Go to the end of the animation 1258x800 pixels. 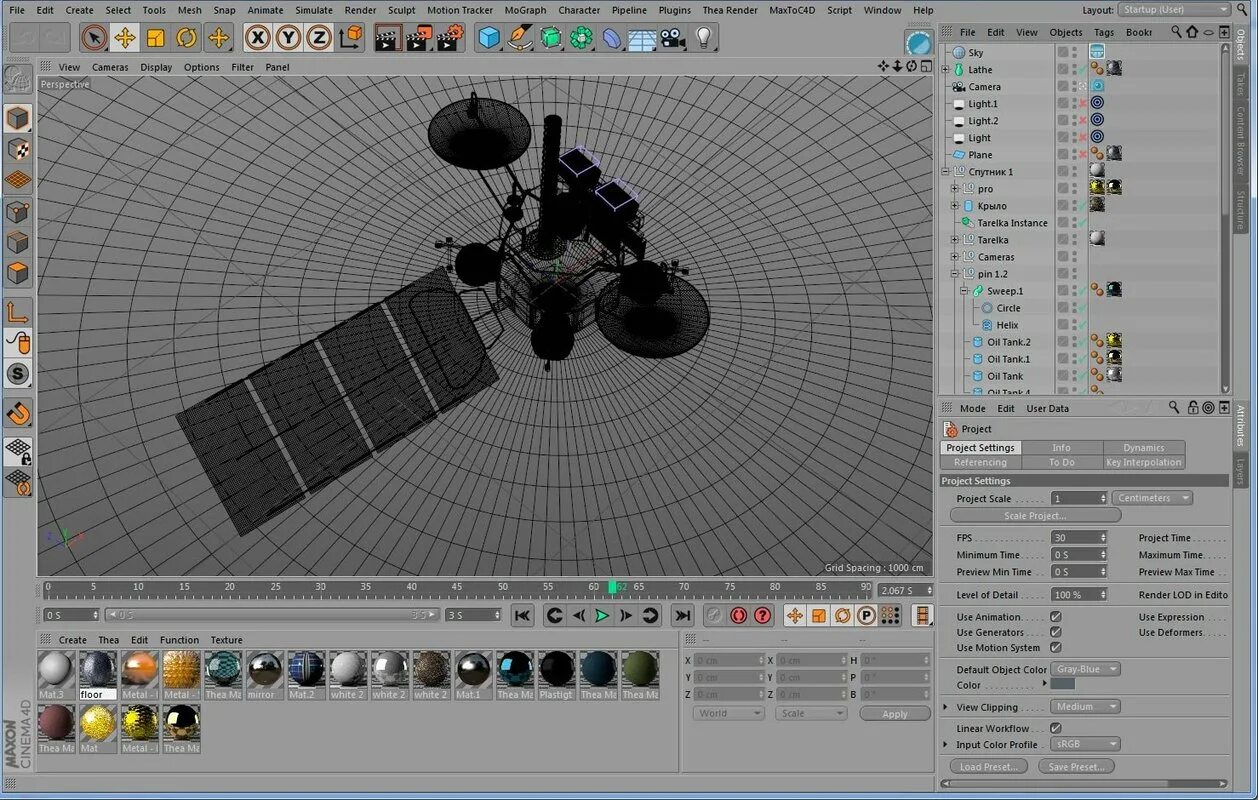click(x=682, y=615)
